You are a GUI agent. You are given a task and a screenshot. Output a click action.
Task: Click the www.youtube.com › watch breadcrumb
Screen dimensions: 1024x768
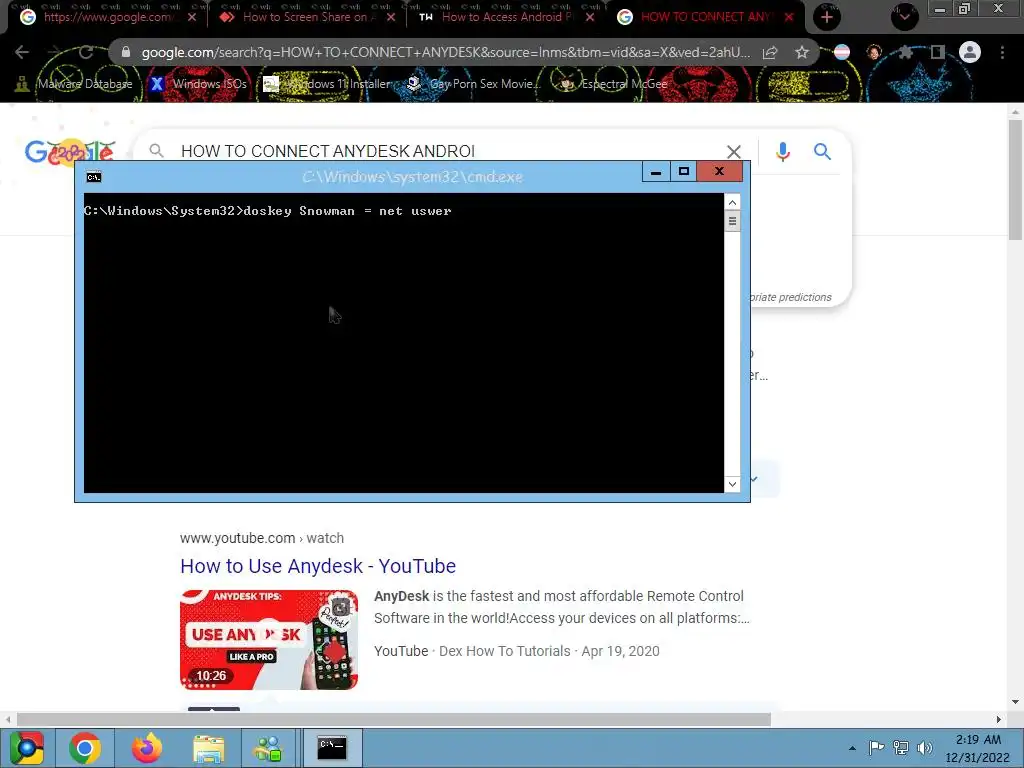point(262,538)
